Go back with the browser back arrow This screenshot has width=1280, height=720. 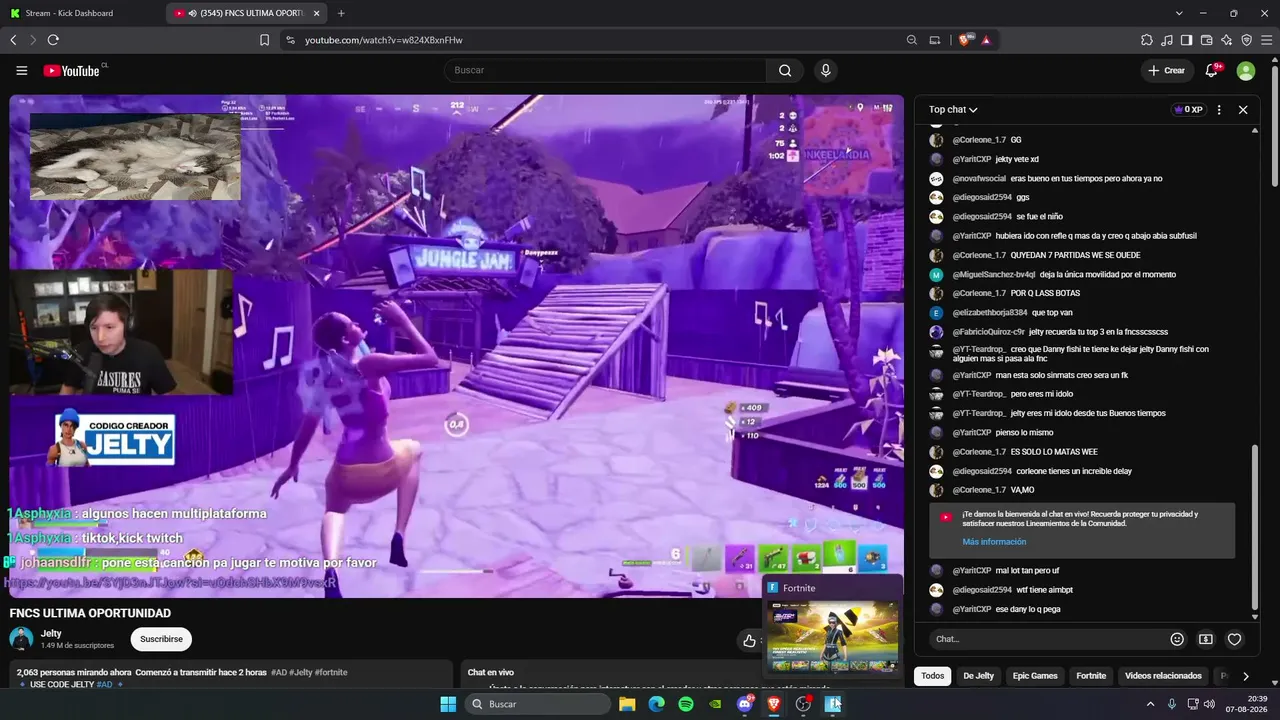click(x=13, y=40)
